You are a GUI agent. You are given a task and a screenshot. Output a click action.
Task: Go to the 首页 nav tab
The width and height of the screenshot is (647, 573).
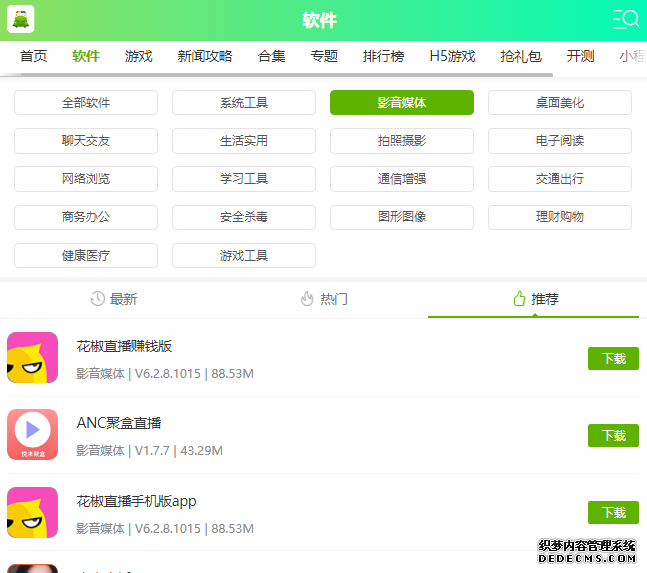click(33, 56)
